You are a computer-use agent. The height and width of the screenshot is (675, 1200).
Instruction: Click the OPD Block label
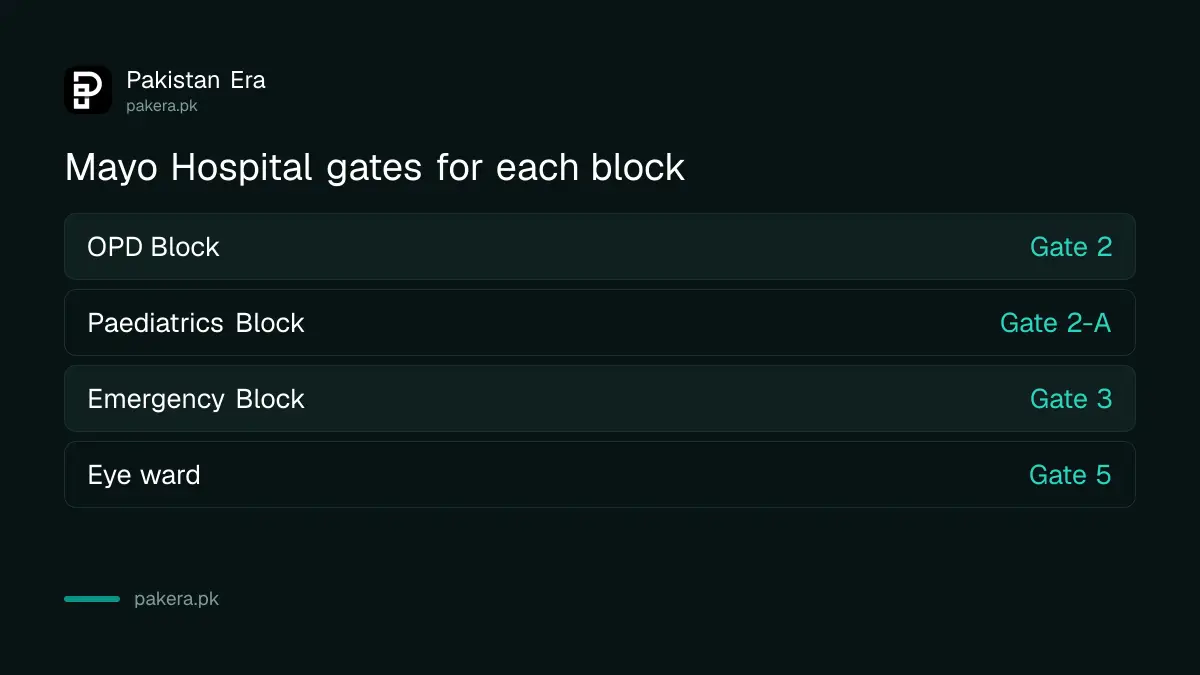[x=153, y=247]
